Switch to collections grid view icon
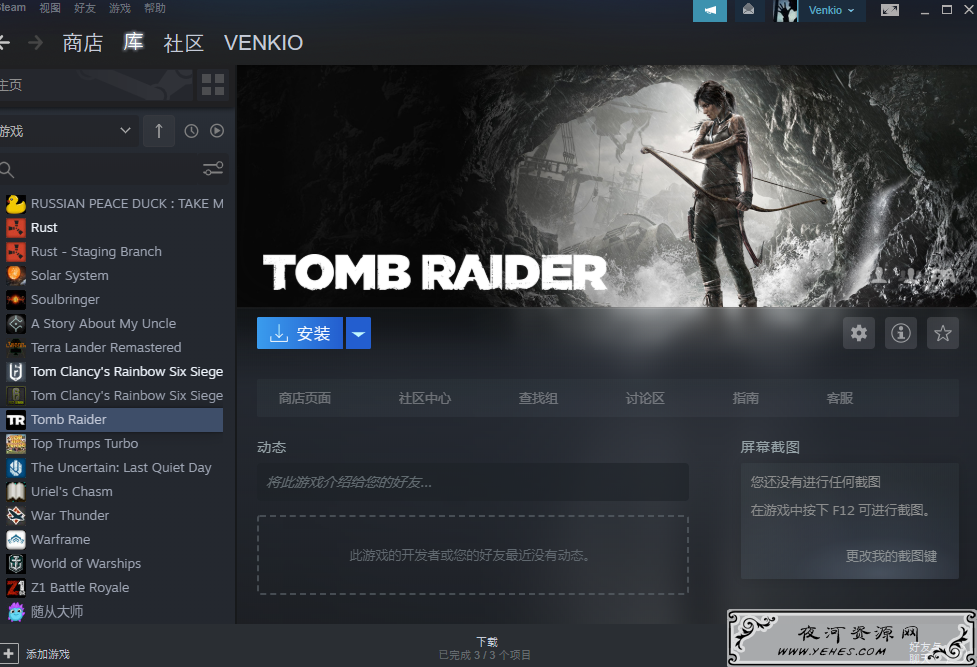977x667 pixels. (x=212, y=85)
